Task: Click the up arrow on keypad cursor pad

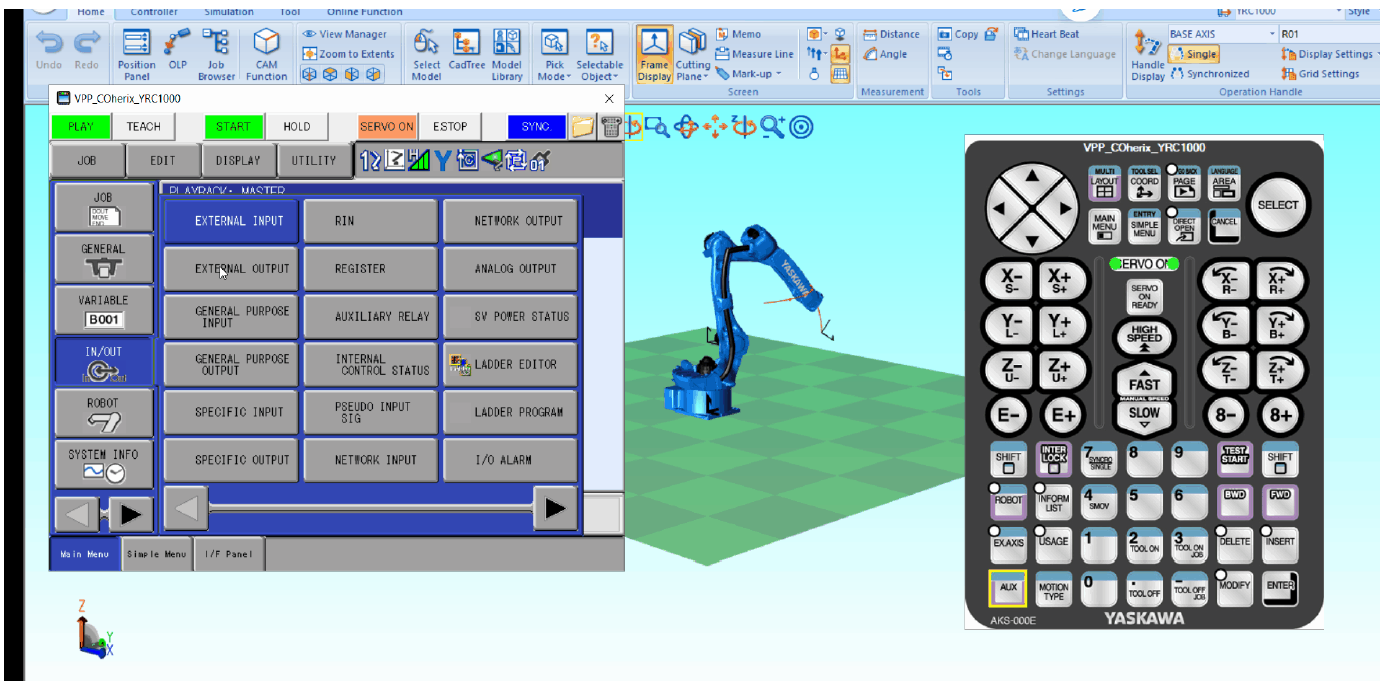Action: [1033, 177]
